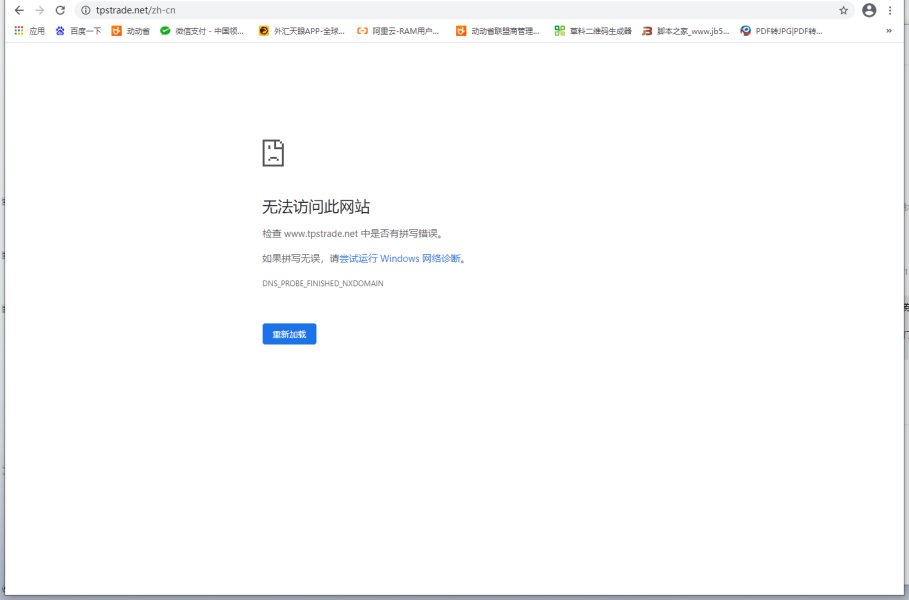The image size is (909, 600).
Task: Open the 外汇天眼APP bookmark
Action: 302,31
